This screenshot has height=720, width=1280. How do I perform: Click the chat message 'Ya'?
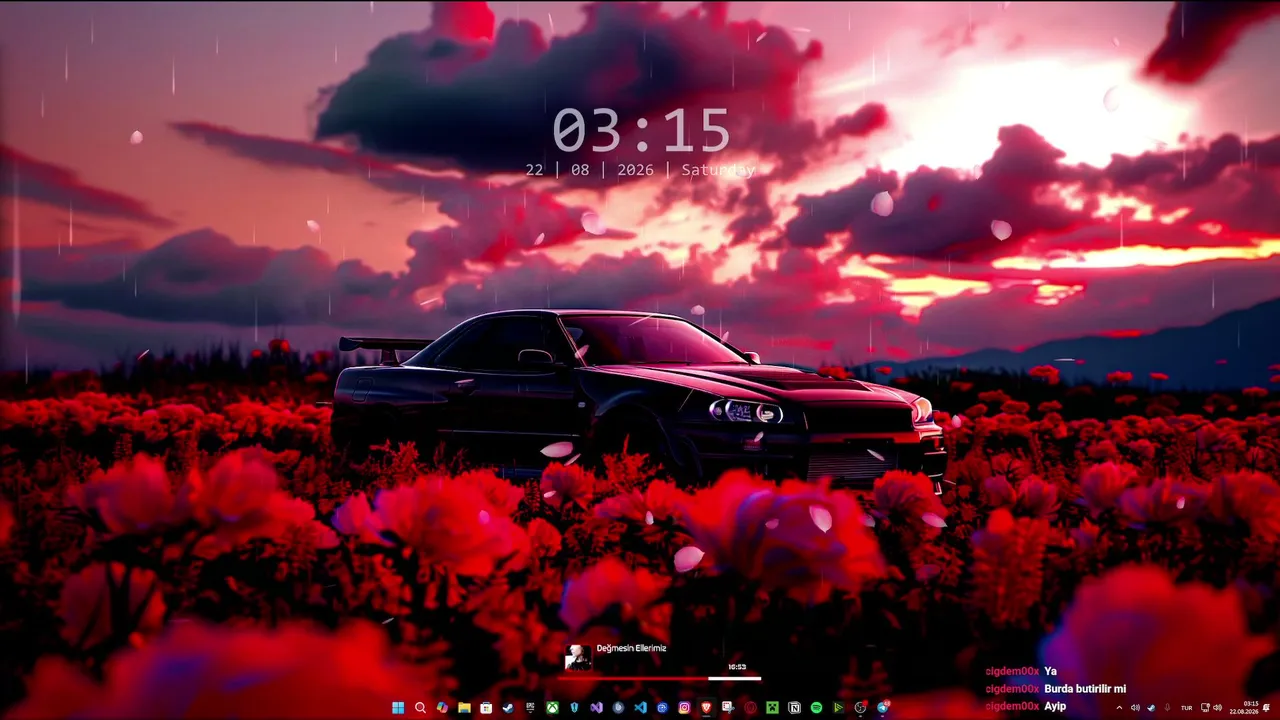[1050, 671]
